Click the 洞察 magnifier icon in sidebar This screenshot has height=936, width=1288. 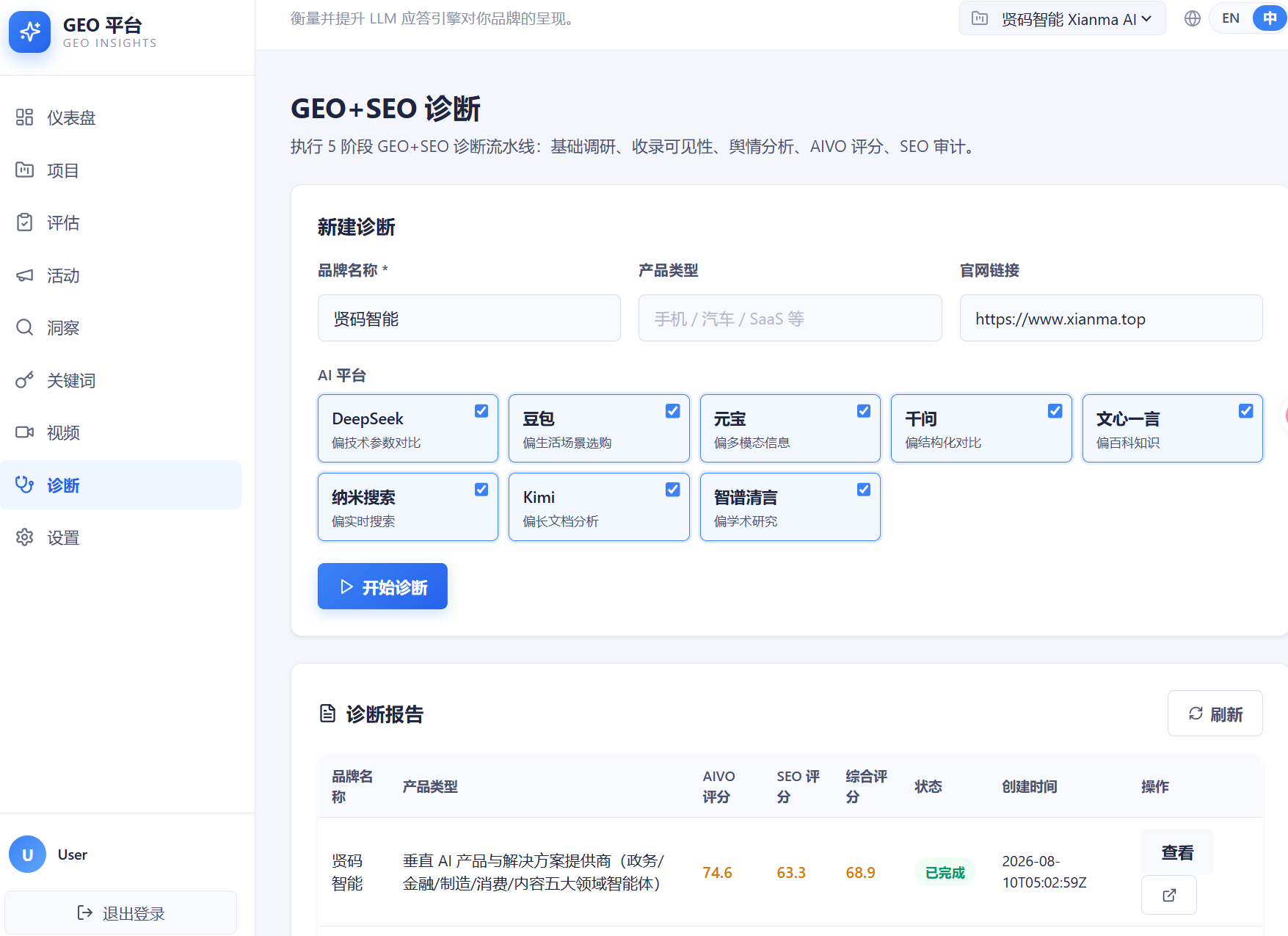click(25, 327)
